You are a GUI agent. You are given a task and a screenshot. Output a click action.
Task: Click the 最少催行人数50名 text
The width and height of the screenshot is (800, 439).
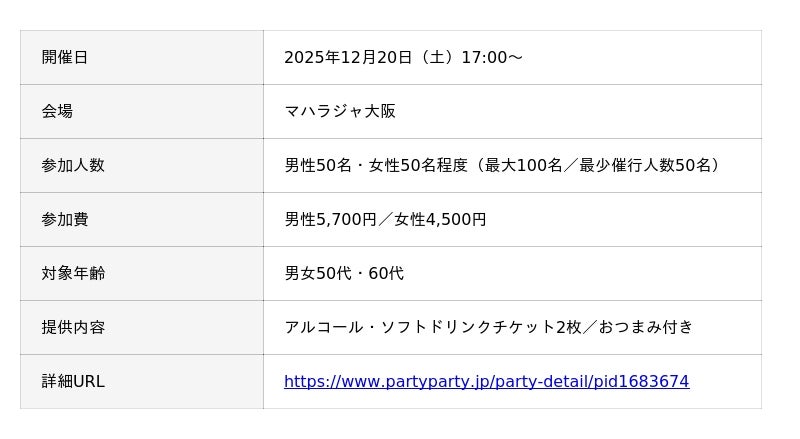646,165
